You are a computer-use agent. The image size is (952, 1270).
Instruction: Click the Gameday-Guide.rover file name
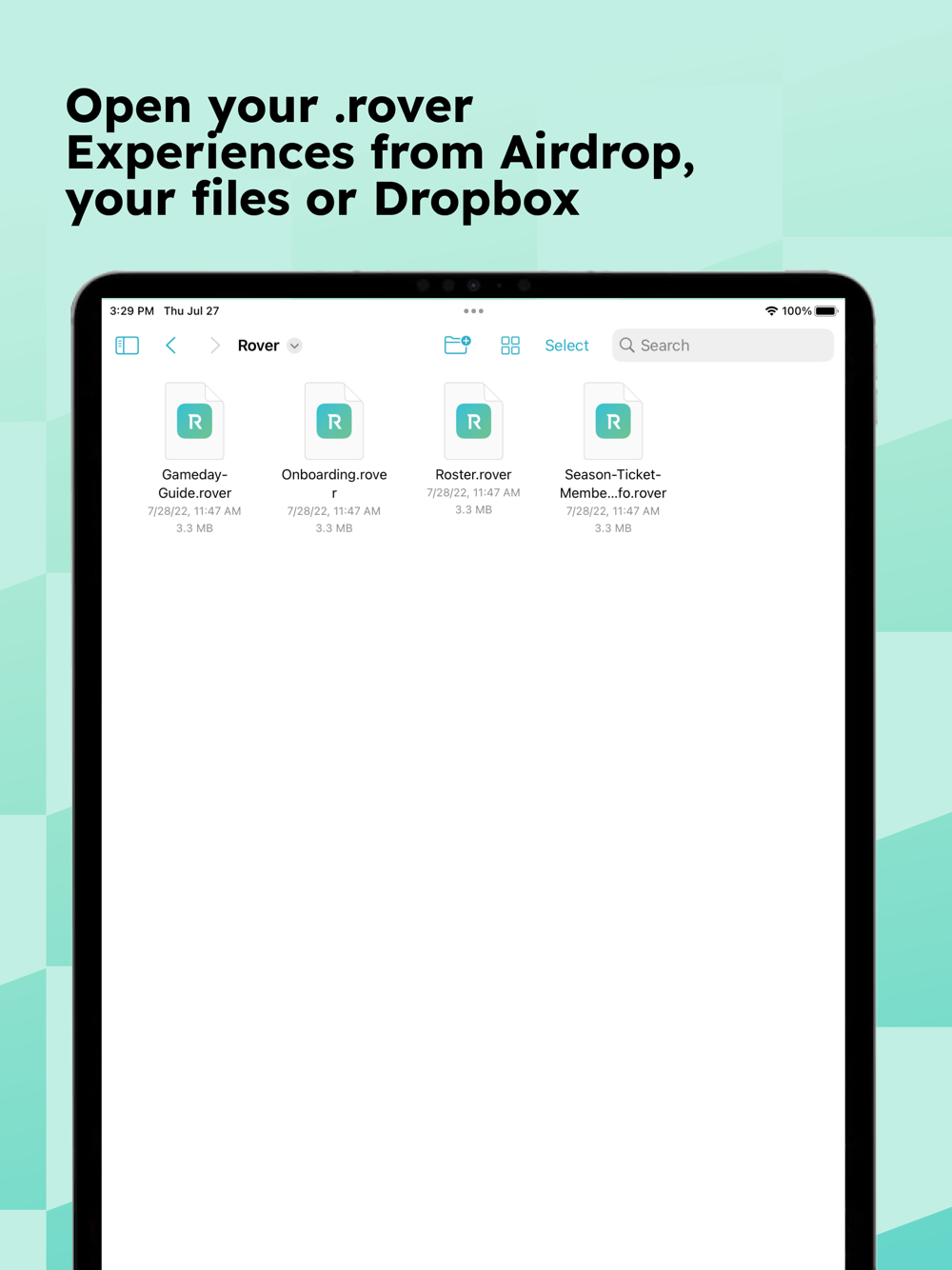(194, 484)
